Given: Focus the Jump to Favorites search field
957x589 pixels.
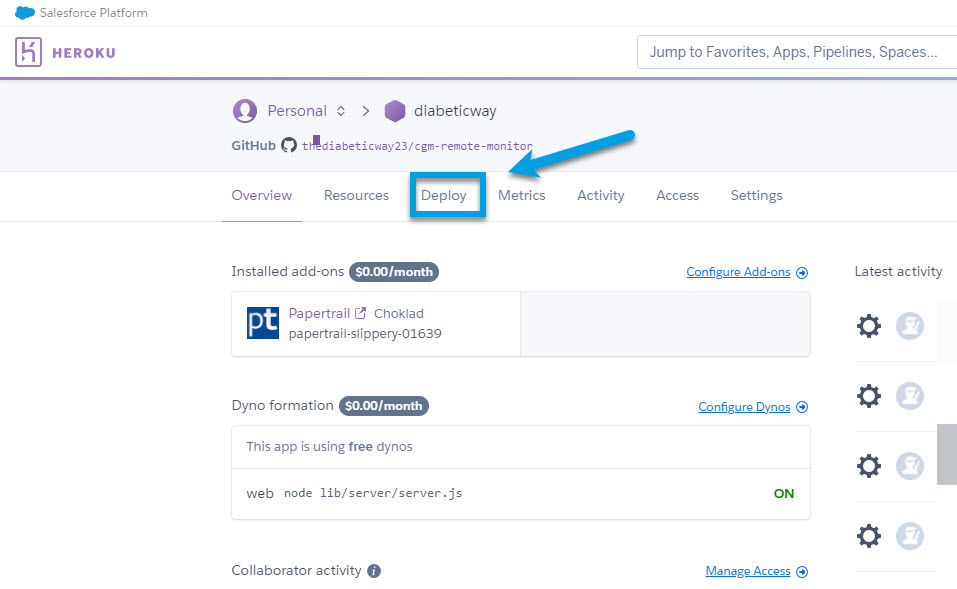Looking at the screenshot, I should point(795,52).
